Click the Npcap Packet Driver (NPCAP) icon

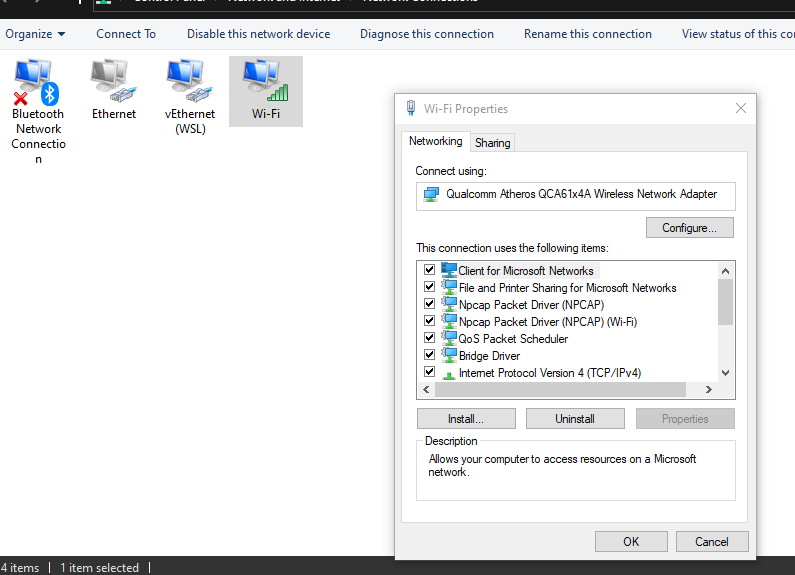449,304
